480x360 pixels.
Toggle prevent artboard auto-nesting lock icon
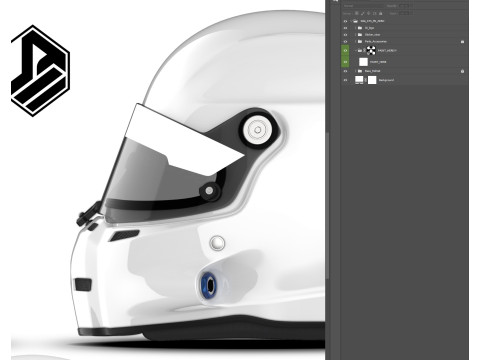click(x=374, y=13)
